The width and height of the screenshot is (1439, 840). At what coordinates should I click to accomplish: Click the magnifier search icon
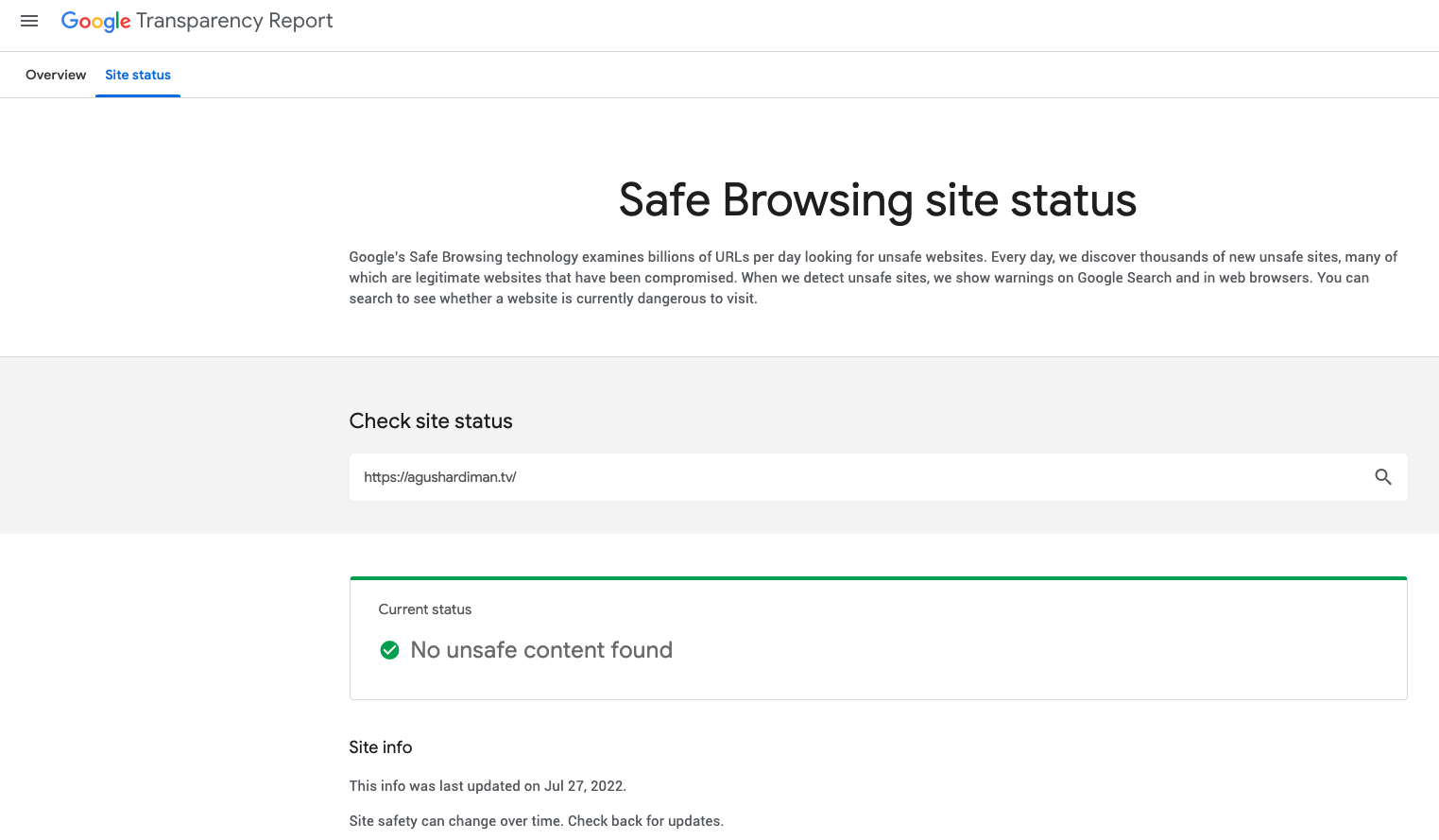(x=1382, y=477)
